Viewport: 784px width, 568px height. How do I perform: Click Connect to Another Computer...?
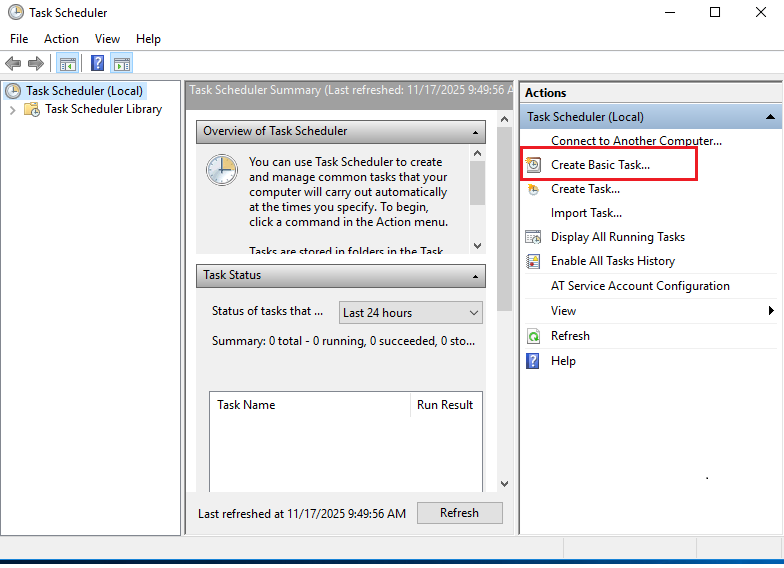(636, 141)
